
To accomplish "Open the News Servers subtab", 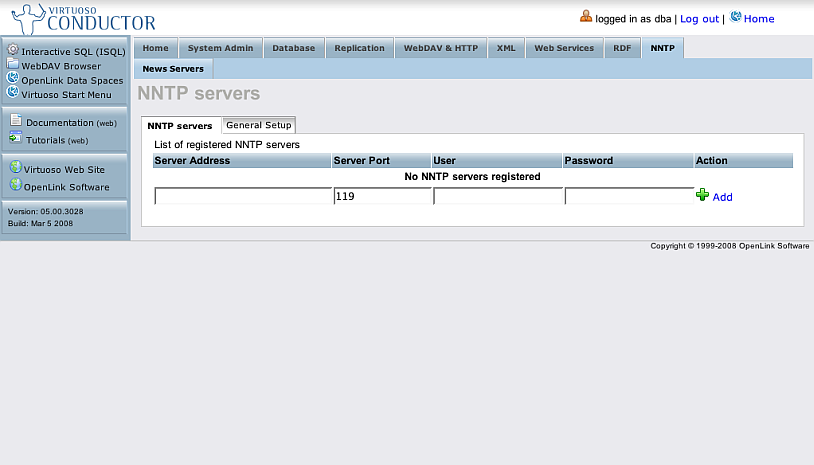I will (x=173, y=69).
